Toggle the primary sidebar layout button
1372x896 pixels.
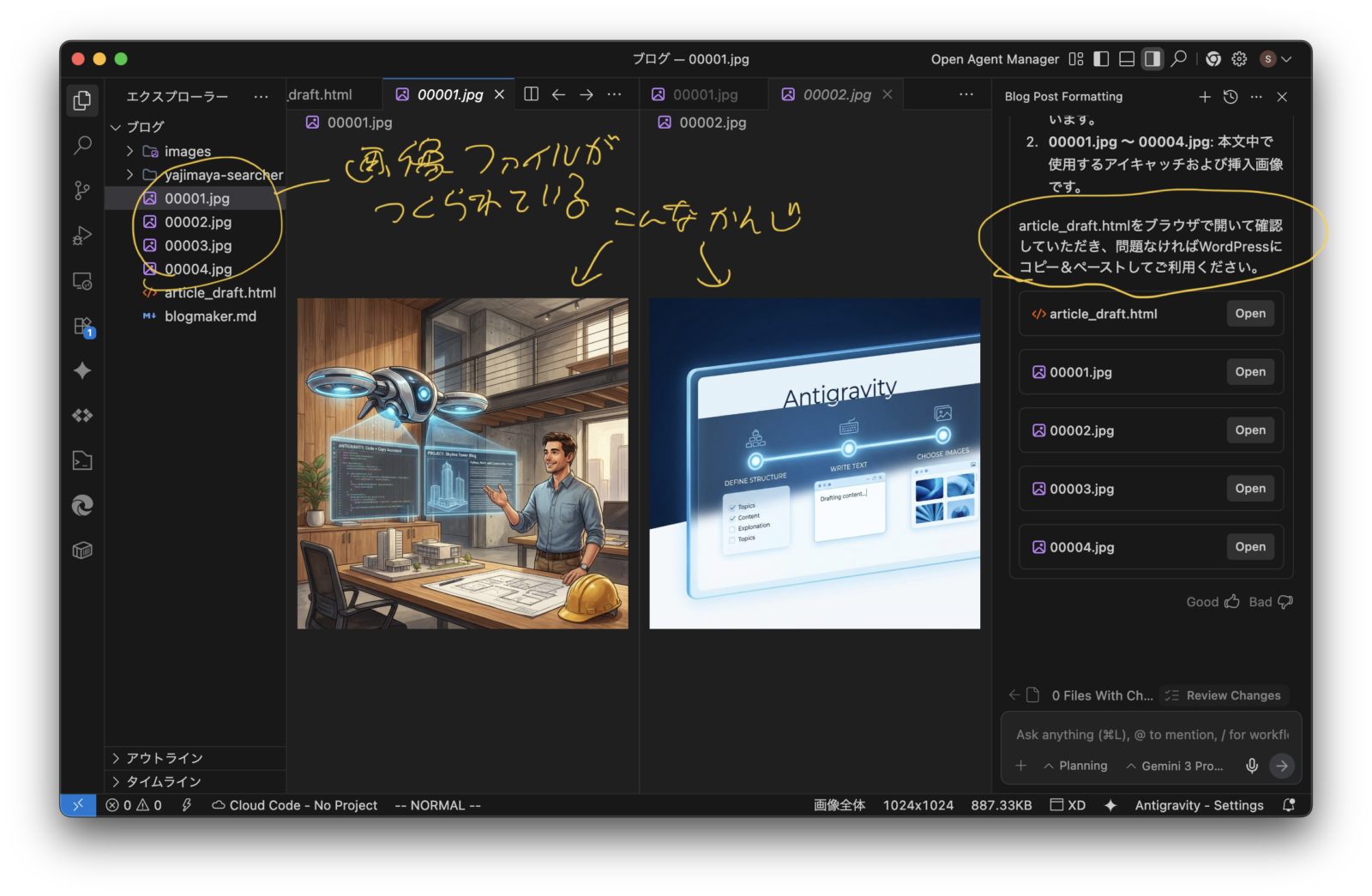(x=1102, y=59)
